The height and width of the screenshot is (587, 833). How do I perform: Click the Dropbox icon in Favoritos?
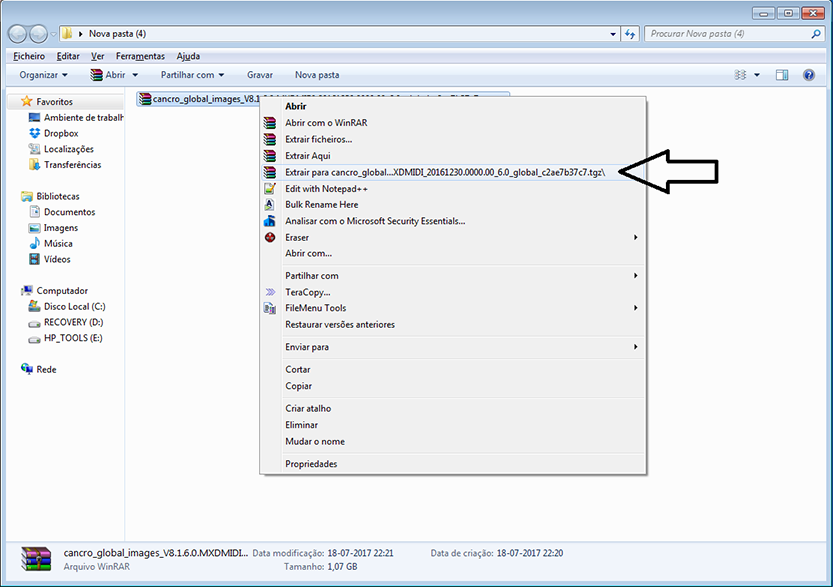(x=35, y=133)
